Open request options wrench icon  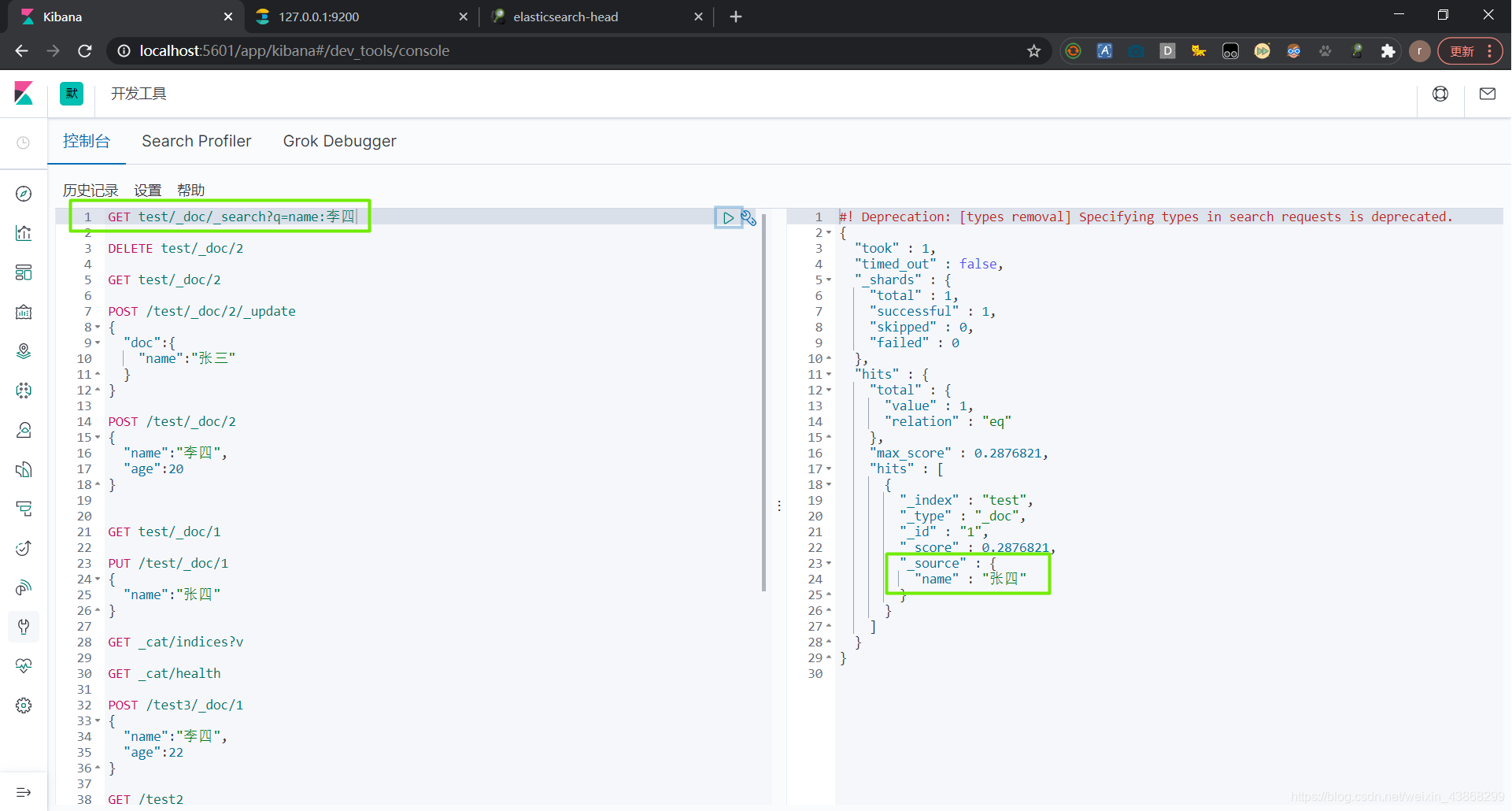749,218
